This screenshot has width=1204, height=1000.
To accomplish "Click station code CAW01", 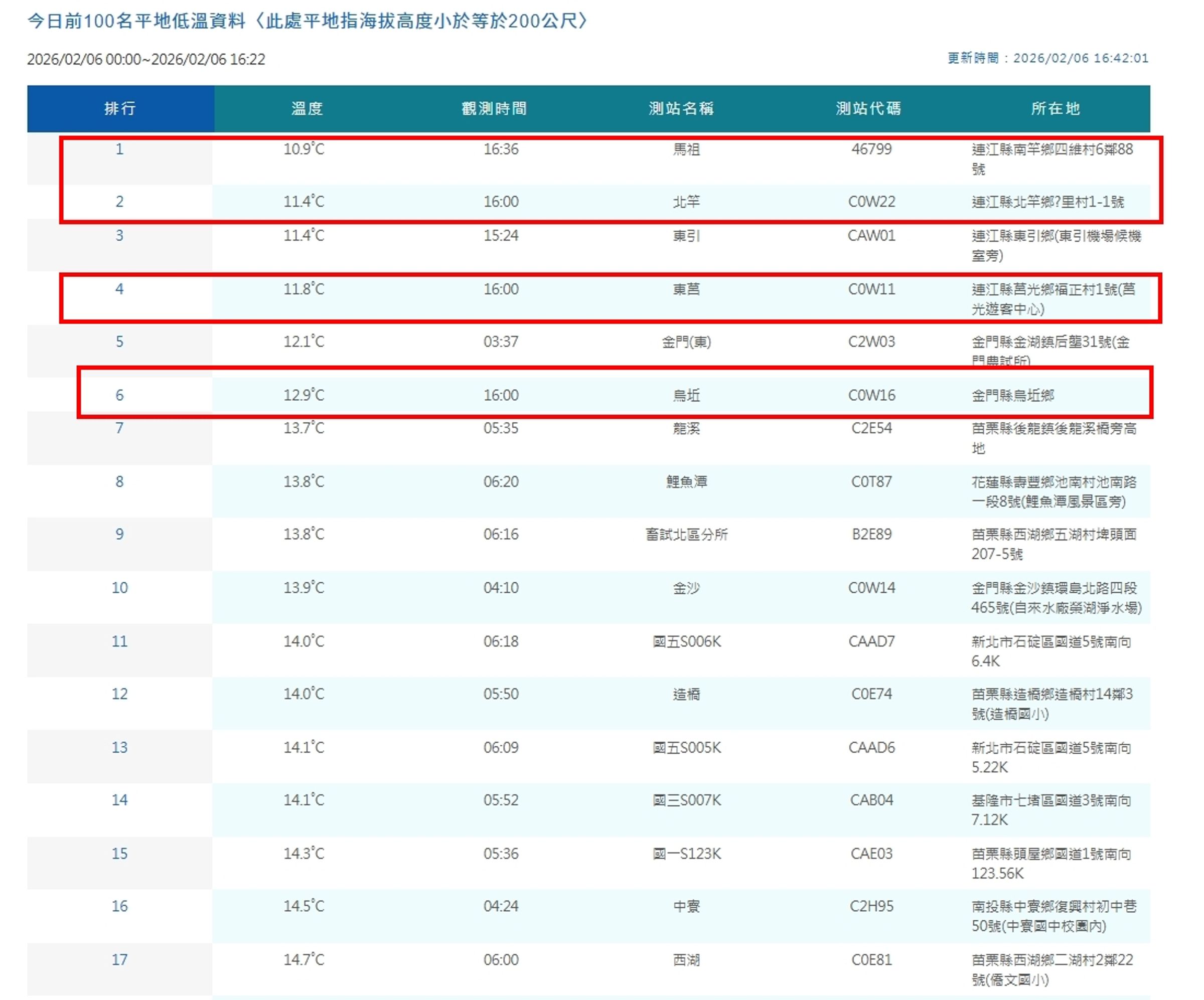I will point(871,236).
